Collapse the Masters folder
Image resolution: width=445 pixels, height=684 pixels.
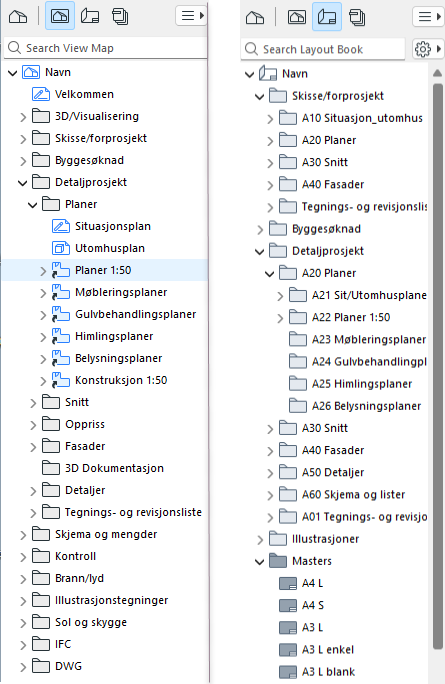point(260,562)
